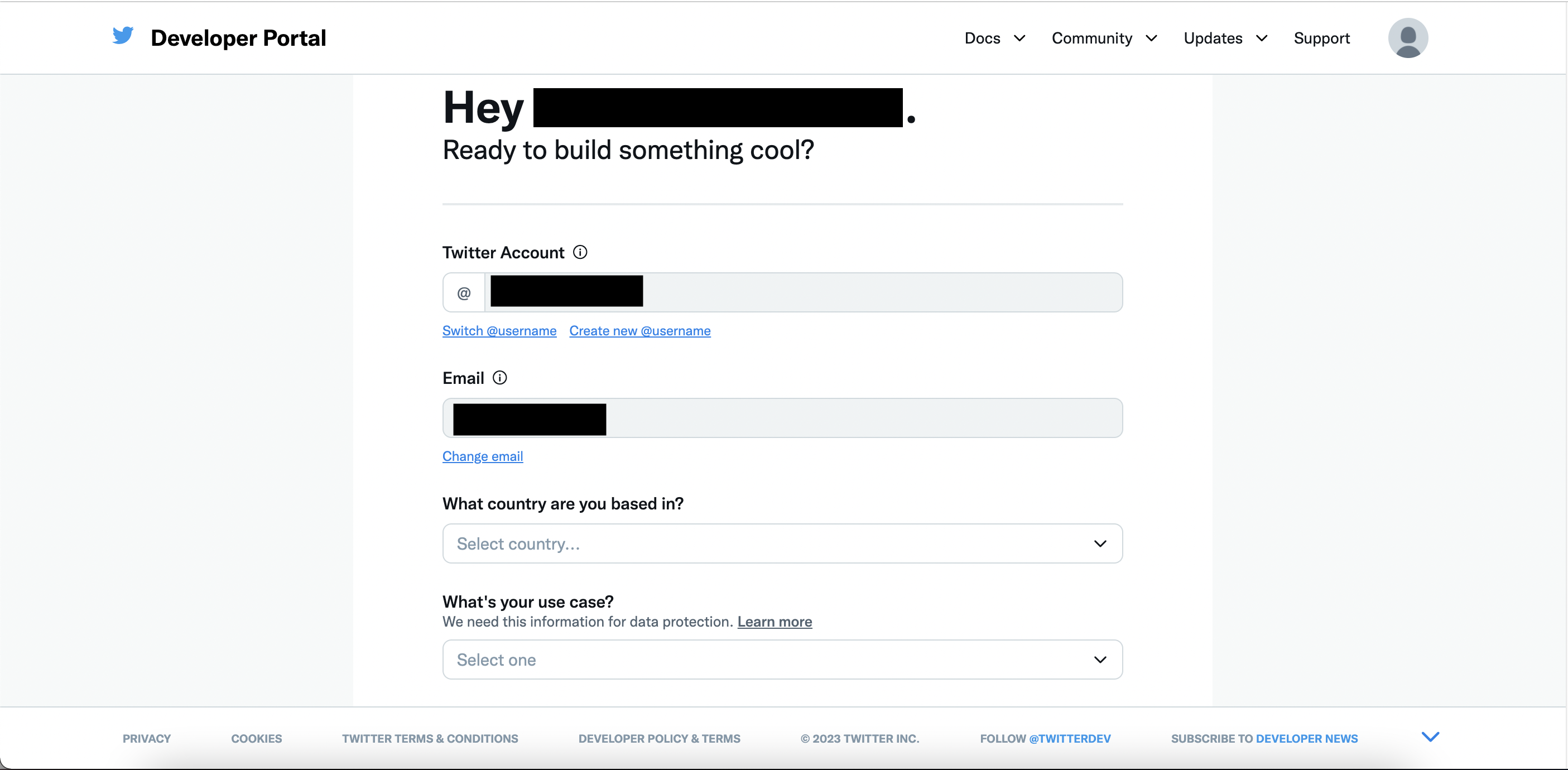This screenshot has width=1568, height=770.
Task: Open the Select country dropdown
Action: (782, 543)
